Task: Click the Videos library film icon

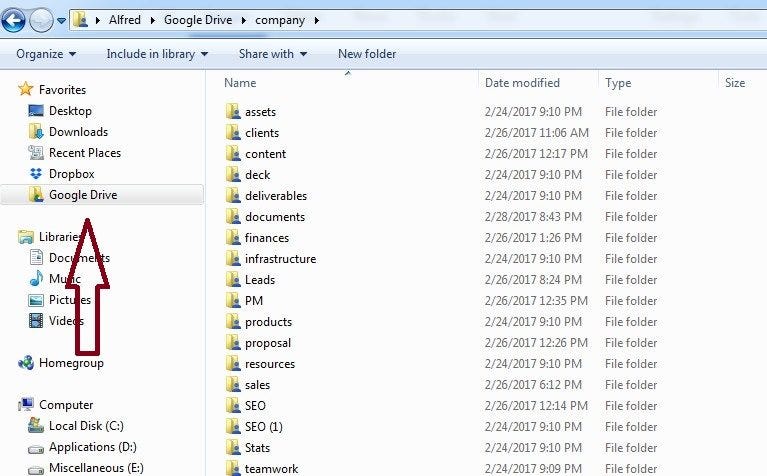Action: click(x=36, y=320)
